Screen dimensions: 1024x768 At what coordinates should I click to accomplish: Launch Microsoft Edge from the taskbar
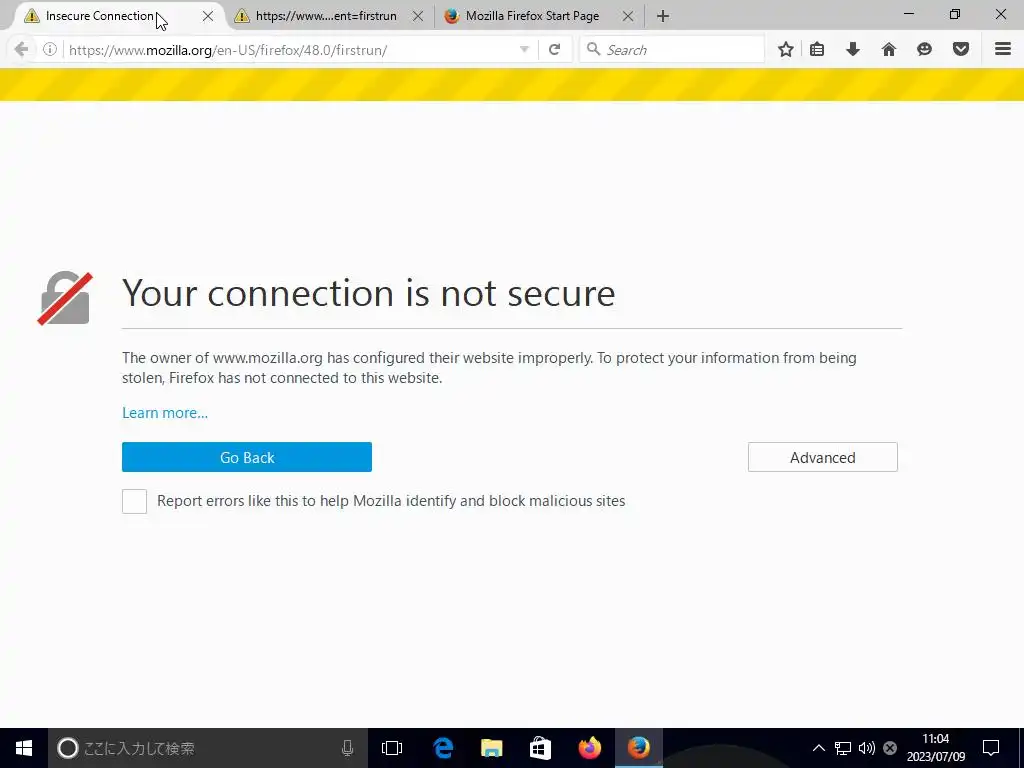coord(443,748)
